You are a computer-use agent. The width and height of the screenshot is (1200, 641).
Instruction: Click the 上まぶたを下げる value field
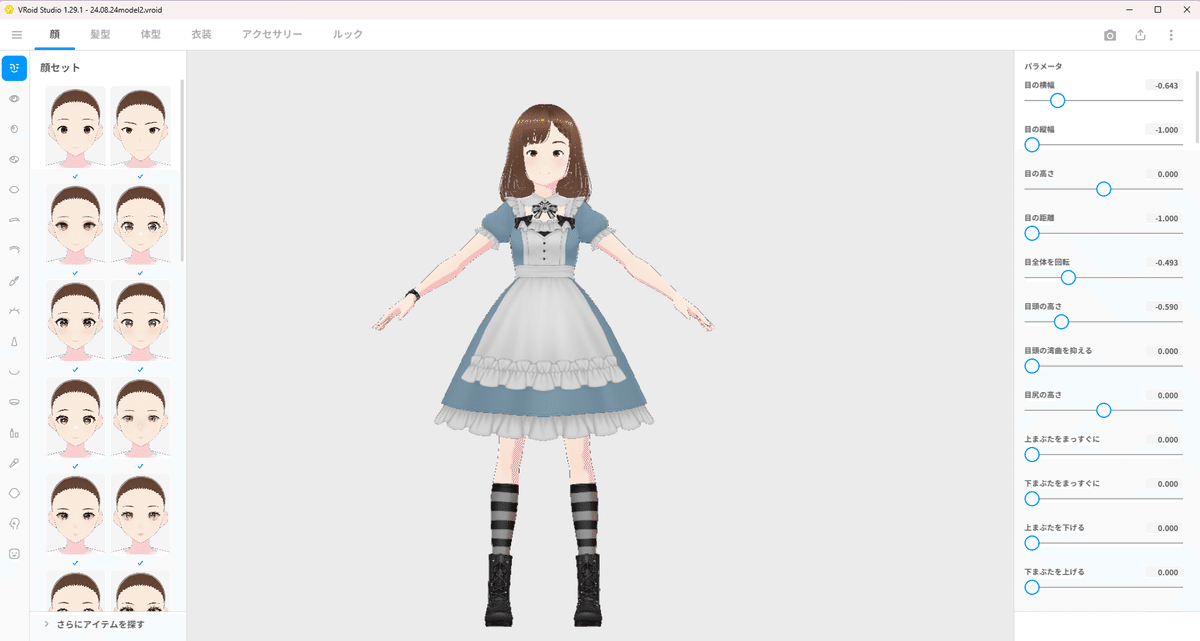(1165, 528)
